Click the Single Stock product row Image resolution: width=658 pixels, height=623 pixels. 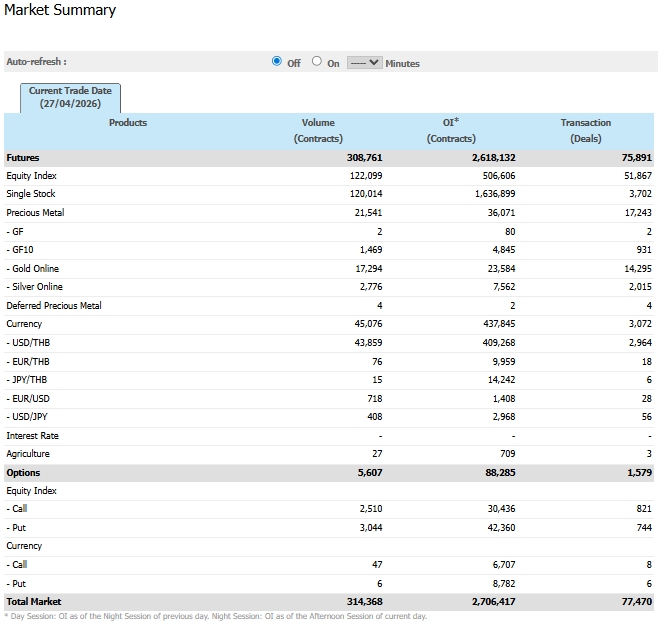tap(31, 194)
